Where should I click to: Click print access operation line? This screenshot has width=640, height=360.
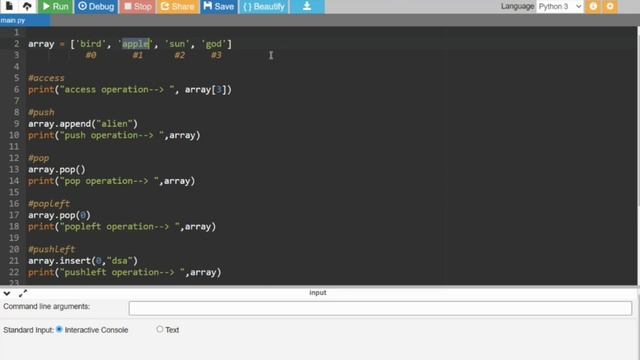(130, 89)
